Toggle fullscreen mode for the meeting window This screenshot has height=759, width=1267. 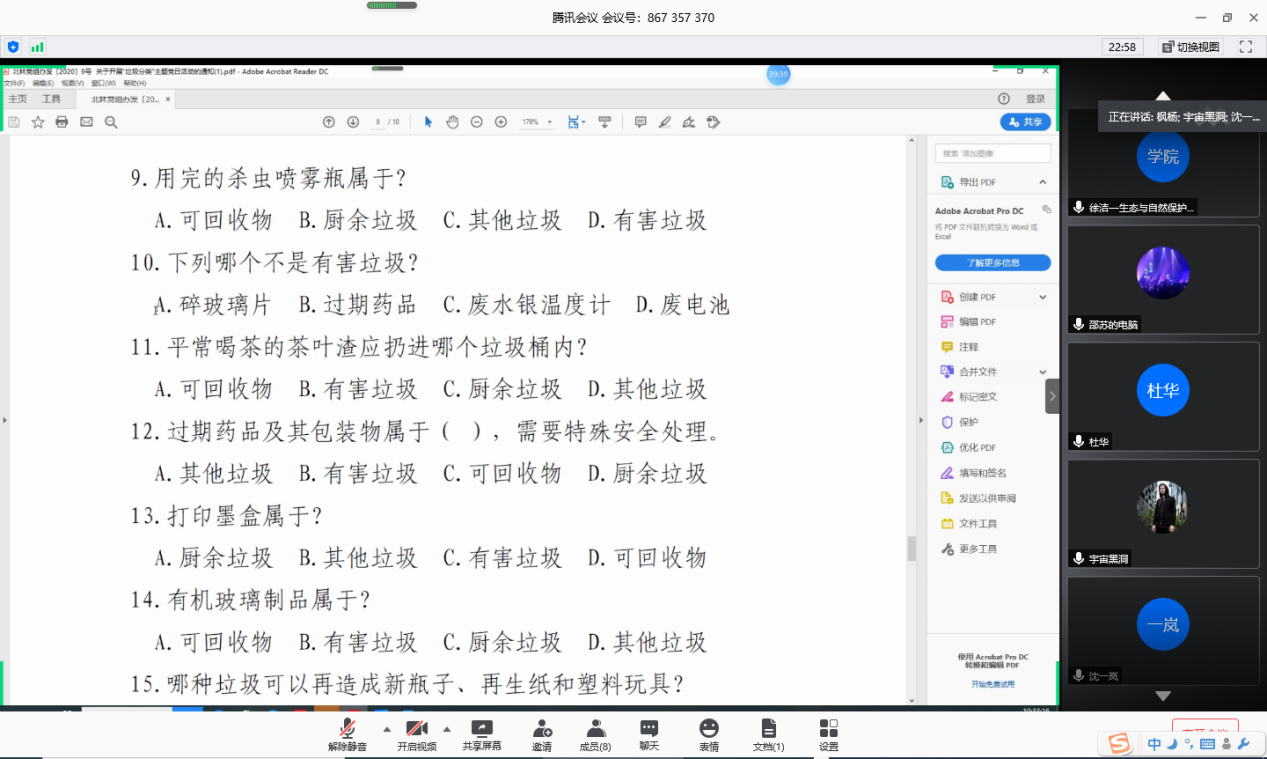(1245, 47)
